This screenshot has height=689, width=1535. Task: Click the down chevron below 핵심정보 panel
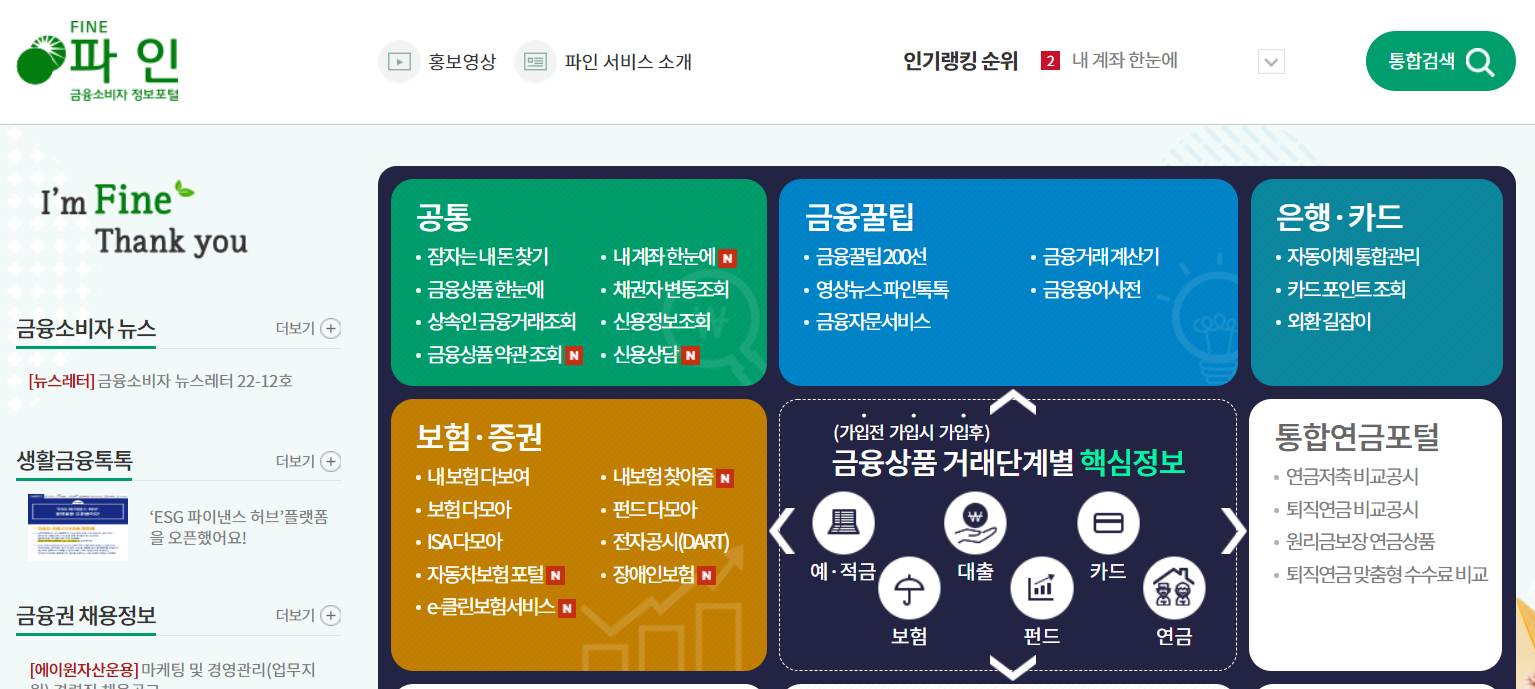tap(1012, 667)
